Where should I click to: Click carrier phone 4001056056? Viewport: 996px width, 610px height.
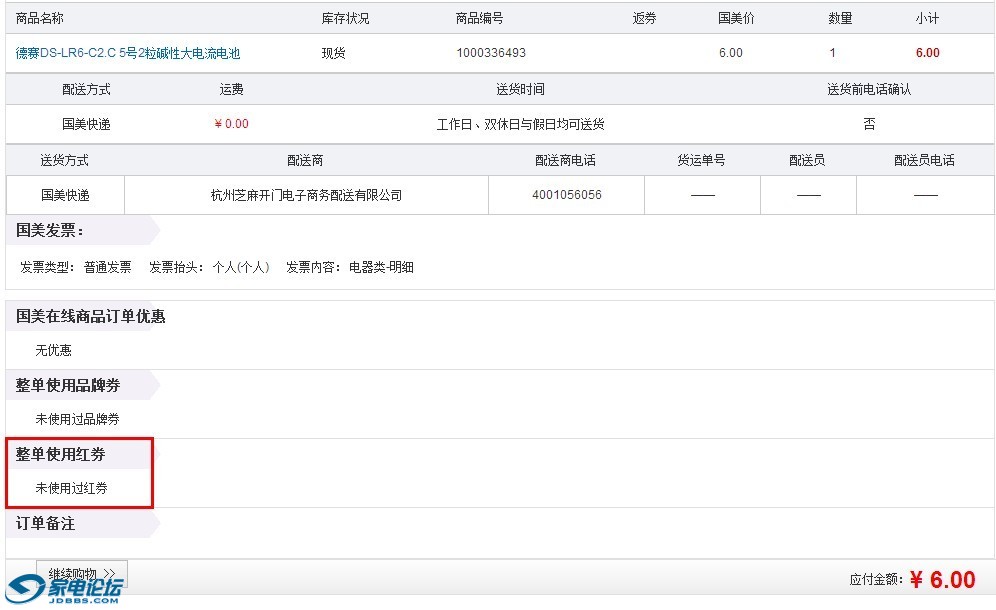(x=567, y=194)
